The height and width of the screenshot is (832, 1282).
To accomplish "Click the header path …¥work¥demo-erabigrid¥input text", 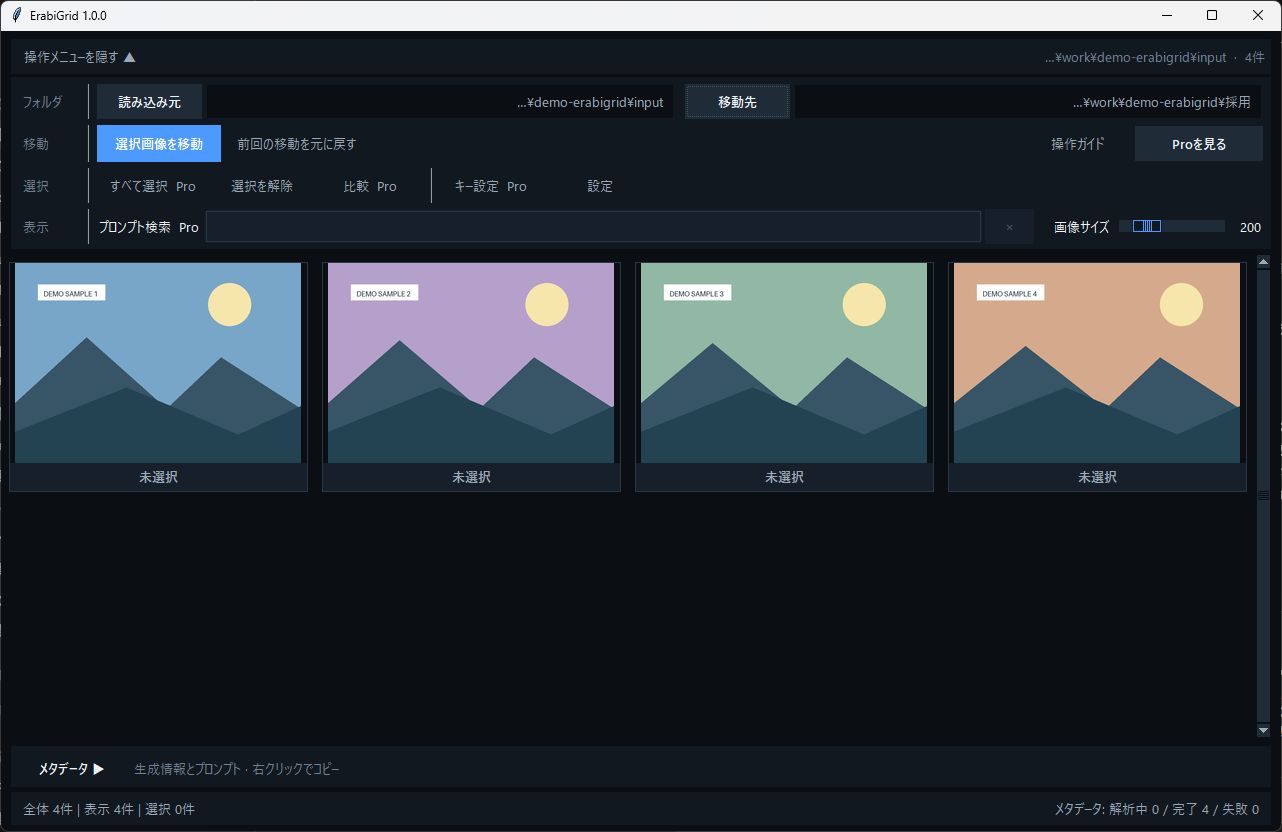I will [x=1135, y=57].
